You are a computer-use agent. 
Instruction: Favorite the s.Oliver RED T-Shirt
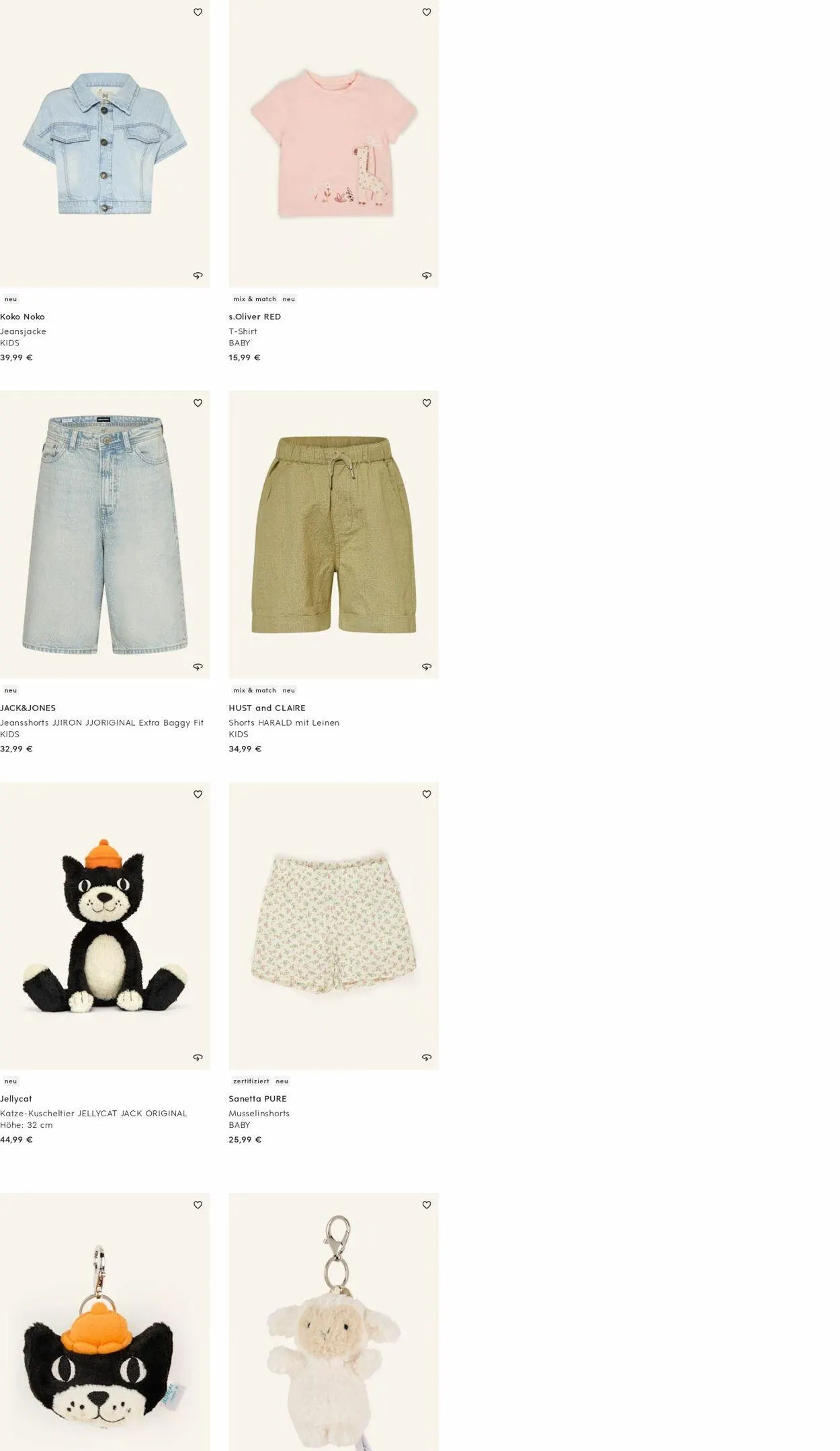click(x=426, y=12)
